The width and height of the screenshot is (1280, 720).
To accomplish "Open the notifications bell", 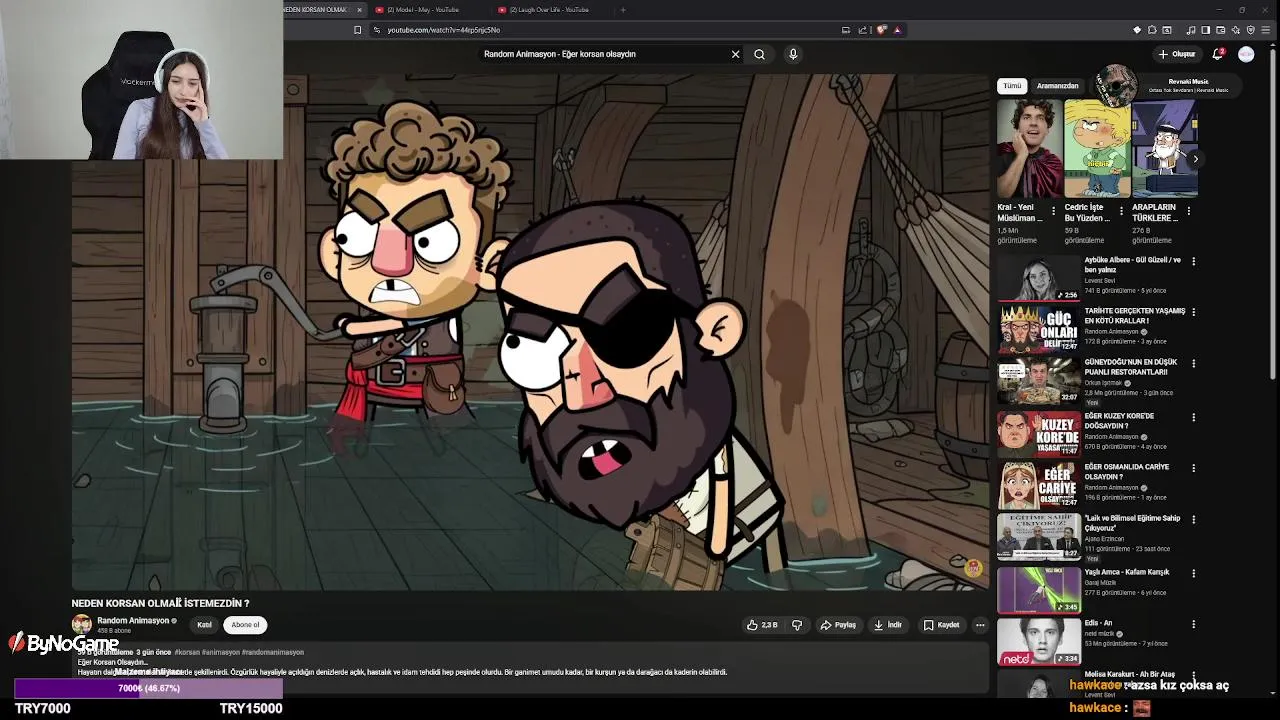I will coord(1218,54).
